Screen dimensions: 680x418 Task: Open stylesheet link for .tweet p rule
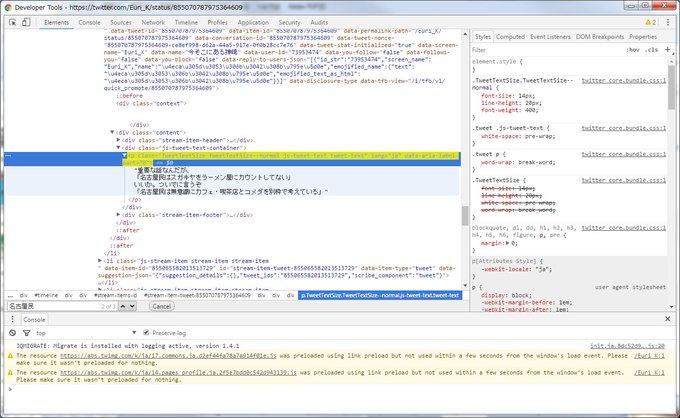pyautogui.click(x=624, y=154)
